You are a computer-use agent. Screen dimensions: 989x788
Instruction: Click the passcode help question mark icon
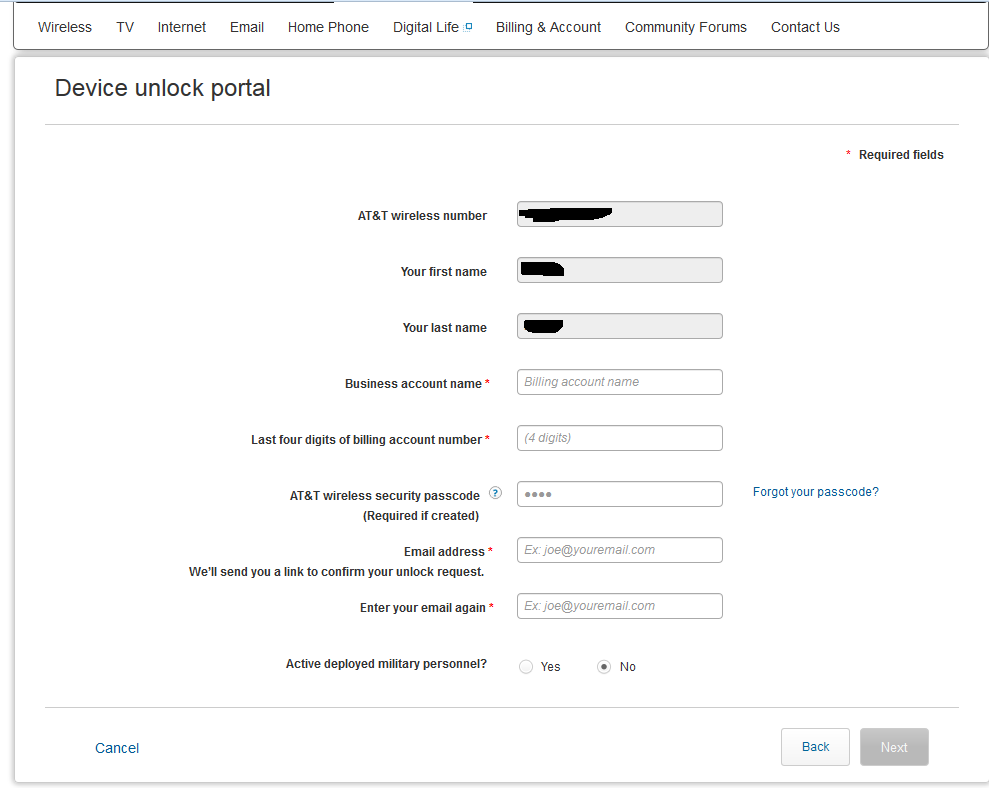click(x=495, y=494)
